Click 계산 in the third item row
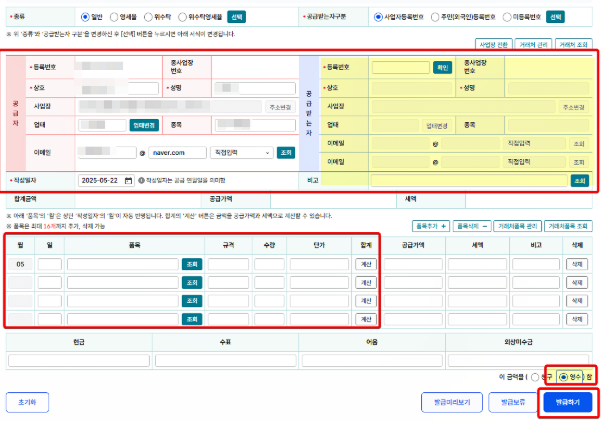602x422 pixels. [x=366, y=301]
